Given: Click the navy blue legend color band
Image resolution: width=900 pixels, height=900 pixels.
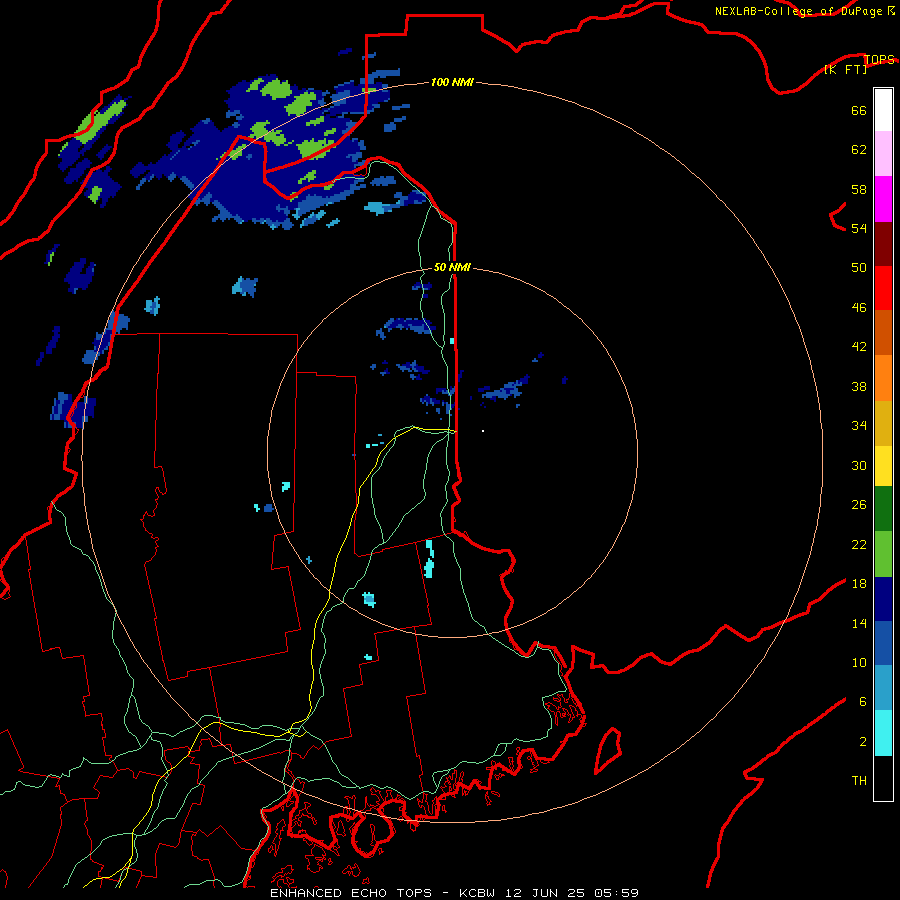Looking at the screenshot, I should 883,599.
